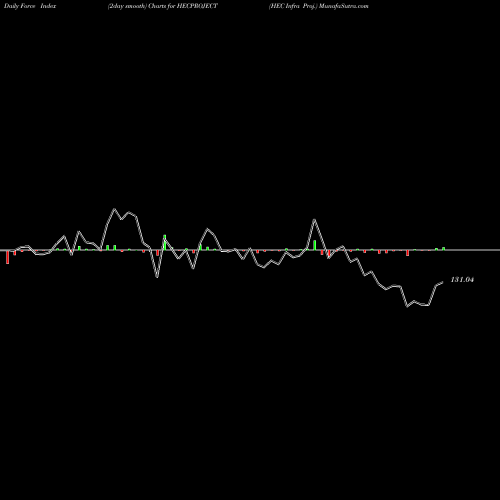Click the '(2day smooth) Charts for HECPROJECT' text

pos(163,6)
